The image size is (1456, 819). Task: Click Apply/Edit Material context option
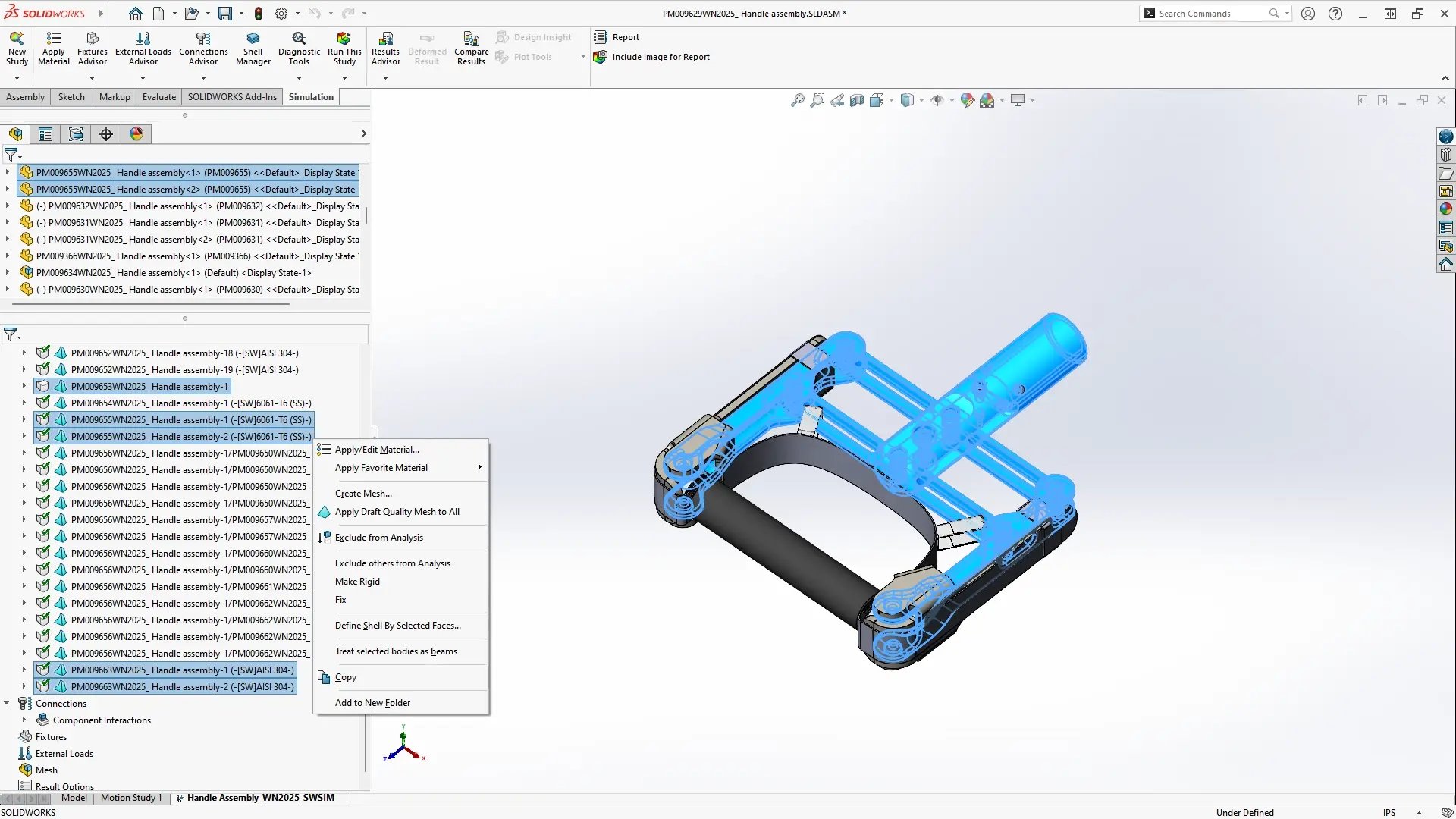377,449
